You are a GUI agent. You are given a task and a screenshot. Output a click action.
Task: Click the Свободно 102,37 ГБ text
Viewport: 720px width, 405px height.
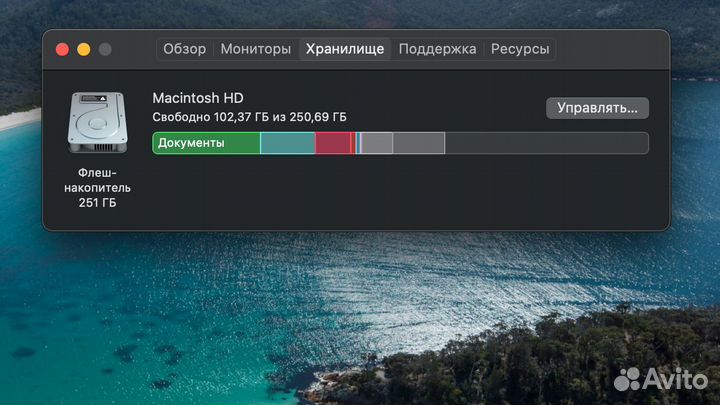point(210,117)
